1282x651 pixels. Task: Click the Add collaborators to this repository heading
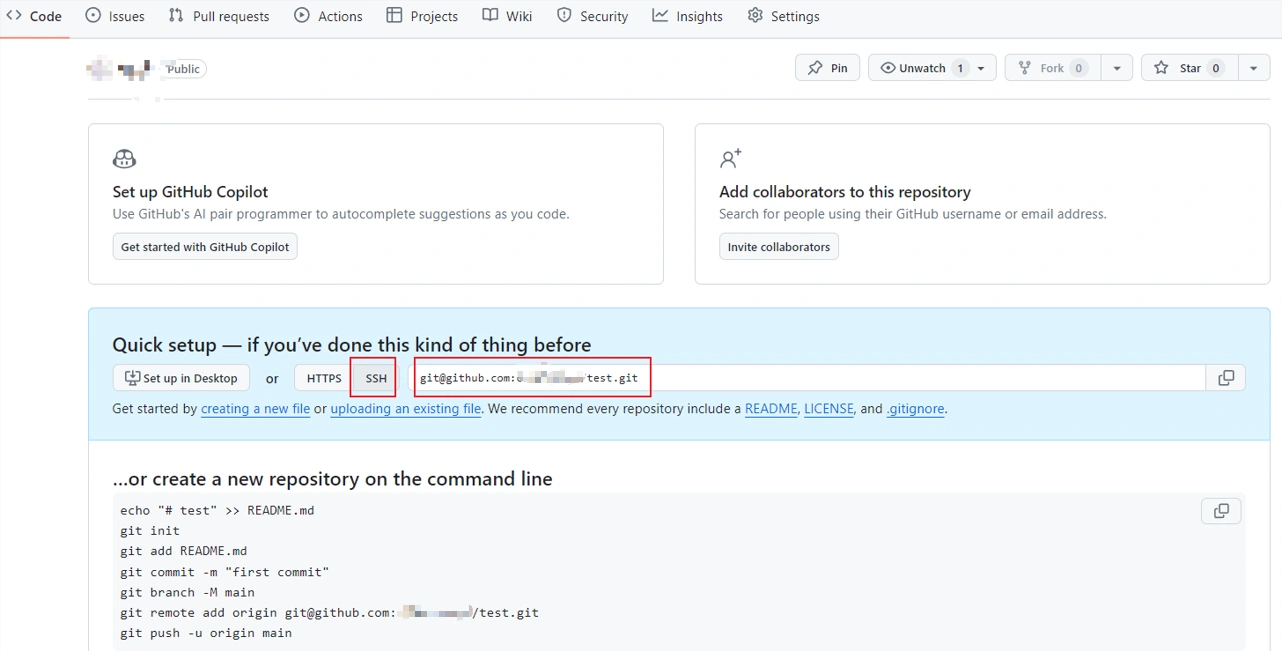[845, 192]
